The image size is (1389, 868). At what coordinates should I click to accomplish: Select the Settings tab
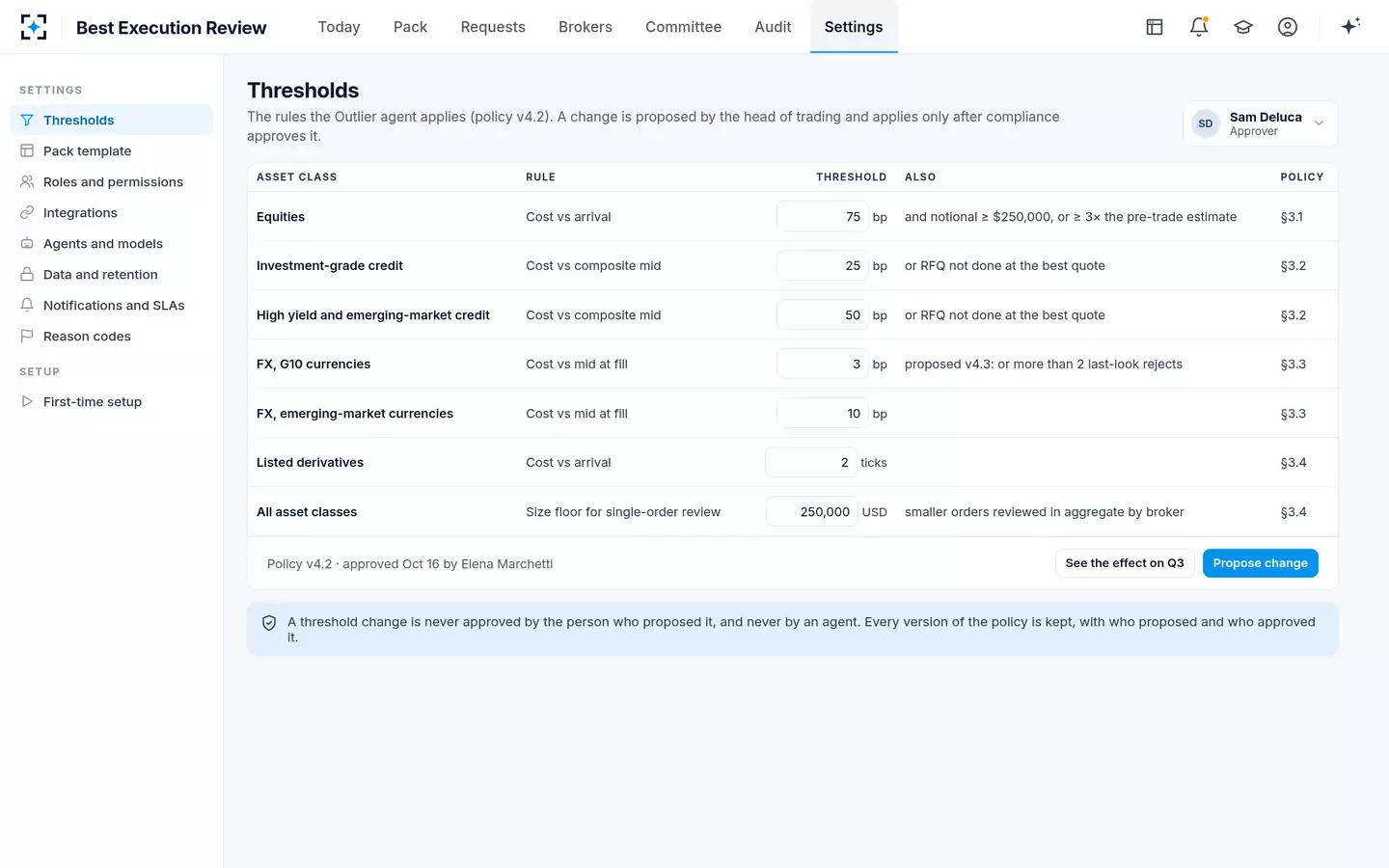point(854,27)
